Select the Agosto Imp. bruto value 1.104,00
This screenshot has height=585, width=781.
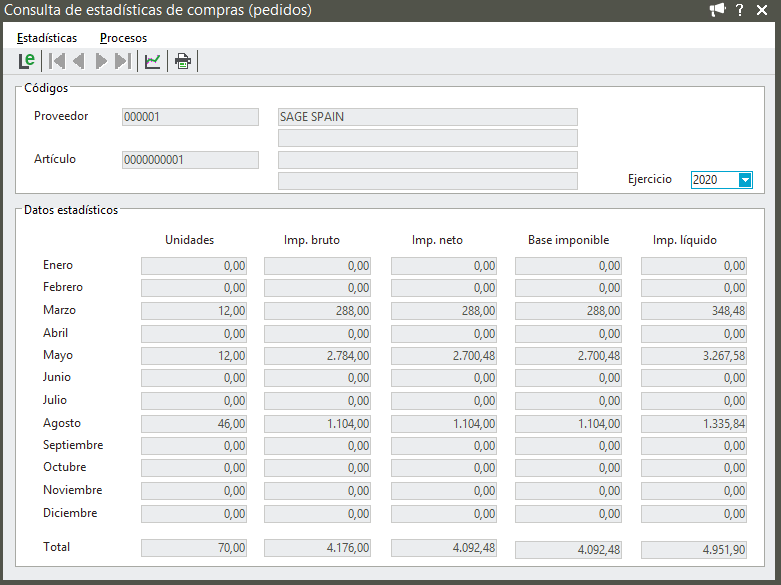click(317, 424)
